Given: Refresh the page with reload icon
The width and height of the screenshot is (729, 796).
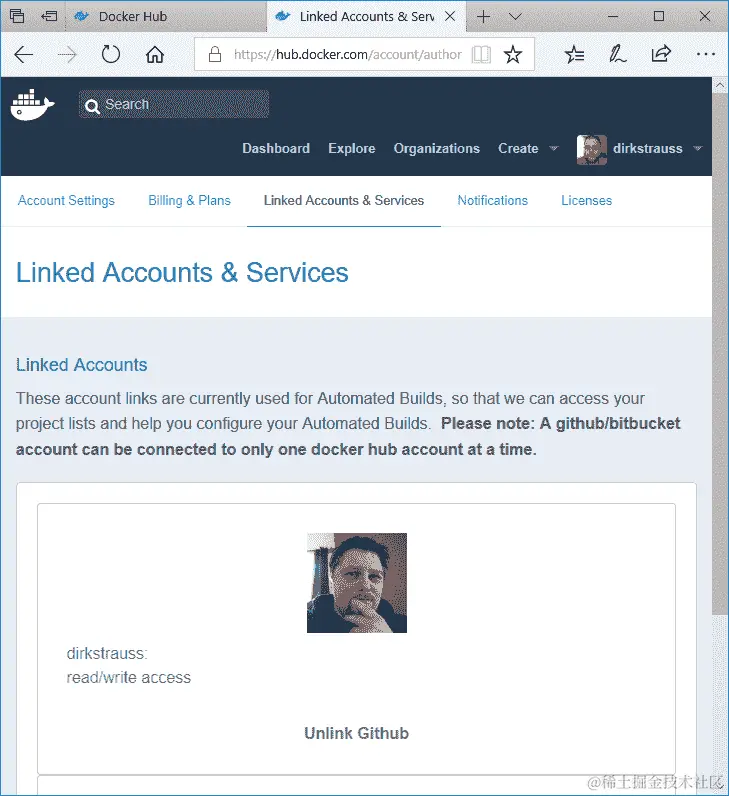Looking at the screenshot, I should coord(111,54).
